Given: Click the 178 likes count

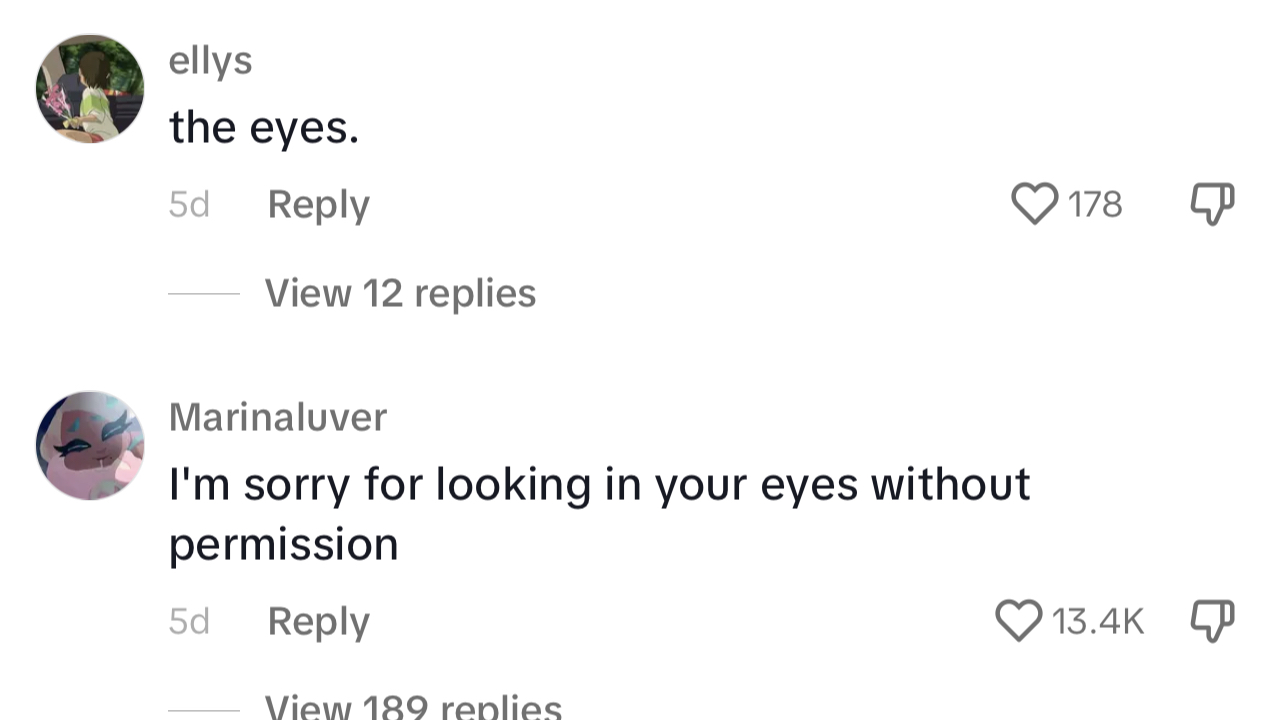Looking at the screenshot, I should (1095, 205).
